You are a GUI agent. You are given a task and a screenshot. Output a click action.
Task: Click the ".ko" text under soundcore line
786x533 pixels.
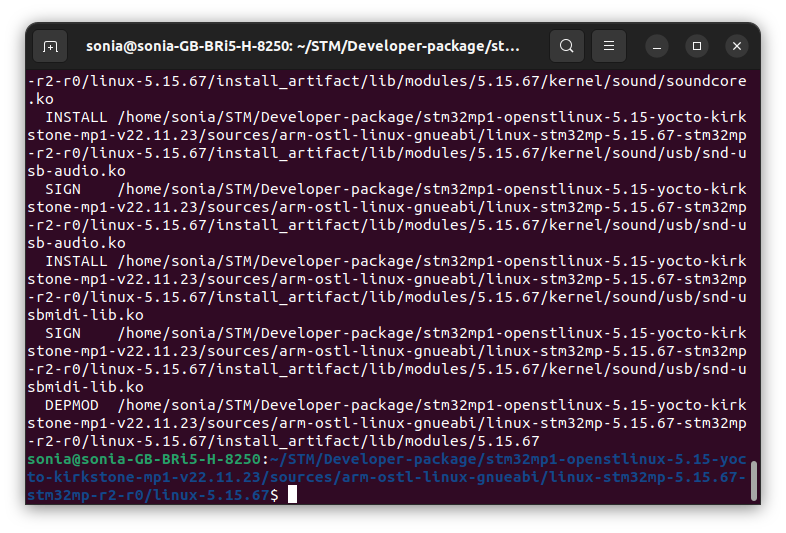[40, 99]
